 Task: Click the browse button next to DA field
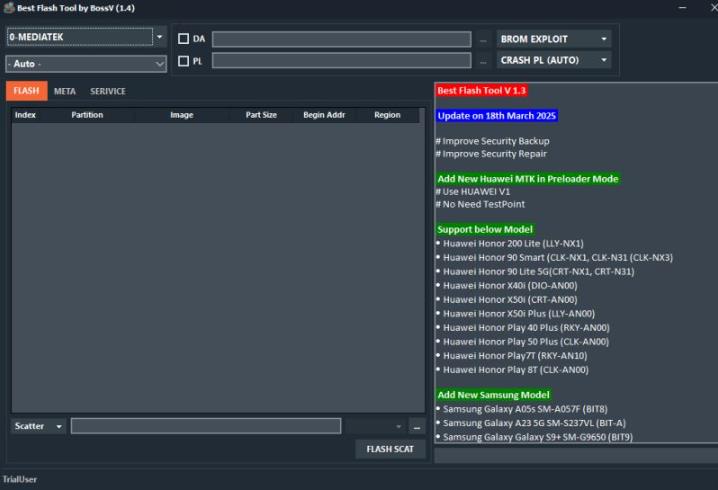tap(484, 40)
